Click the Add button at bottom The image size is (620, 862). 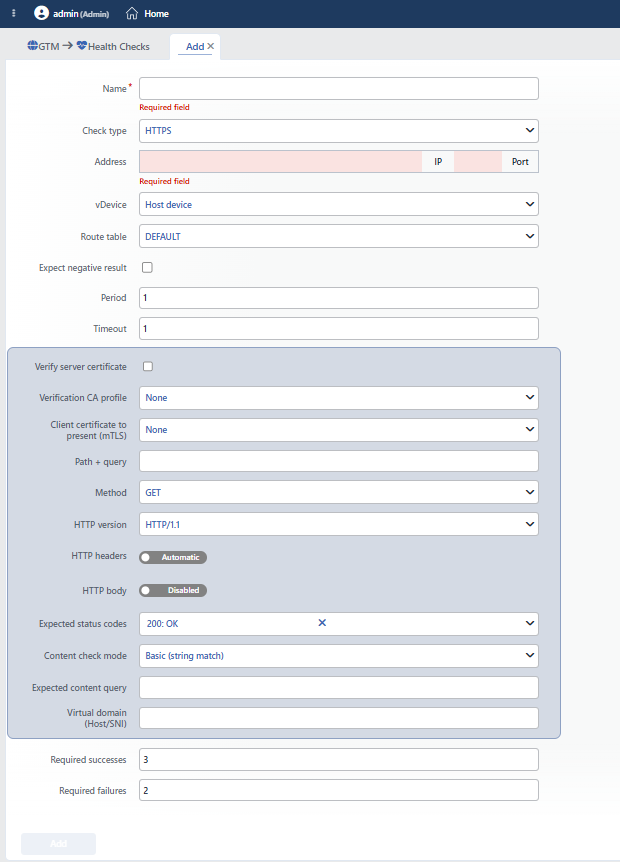coord(58,844)
